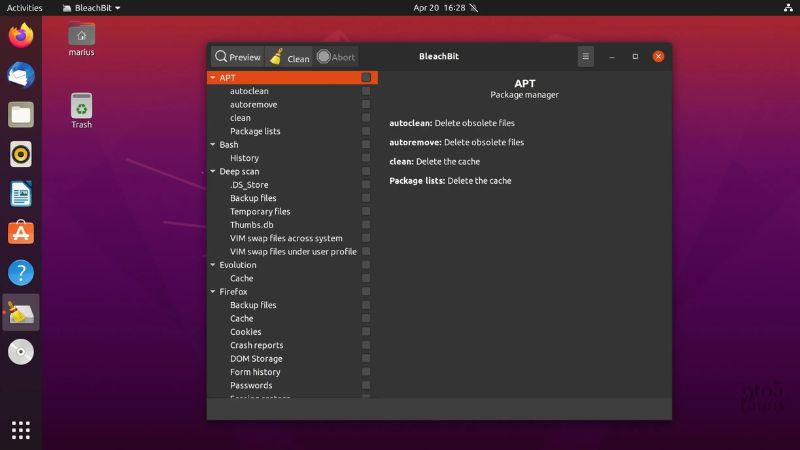Open the Activities overview
This screenshot has height=450, width=800.
[x=24, y=8]
